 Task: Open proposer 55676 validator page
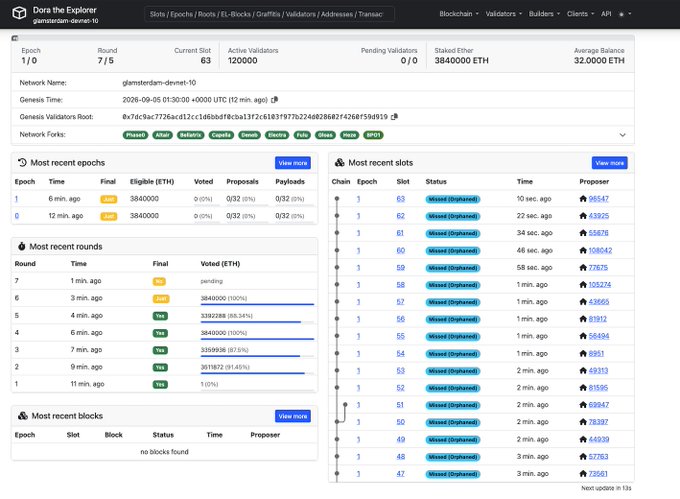(598, 233)
